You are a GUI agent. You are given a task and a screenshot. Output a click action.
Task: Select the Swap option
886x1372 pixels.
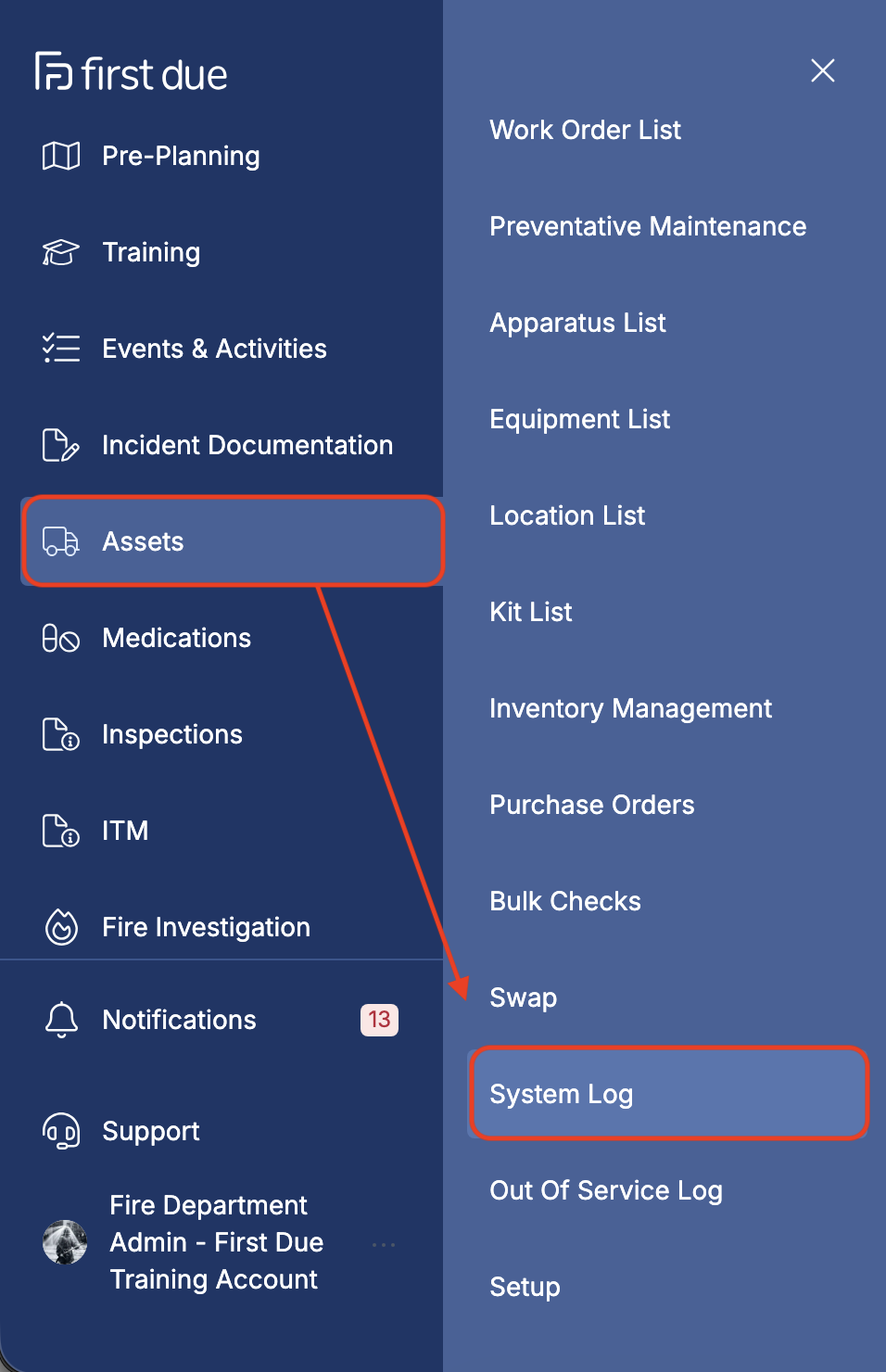[x=523, y=997]
